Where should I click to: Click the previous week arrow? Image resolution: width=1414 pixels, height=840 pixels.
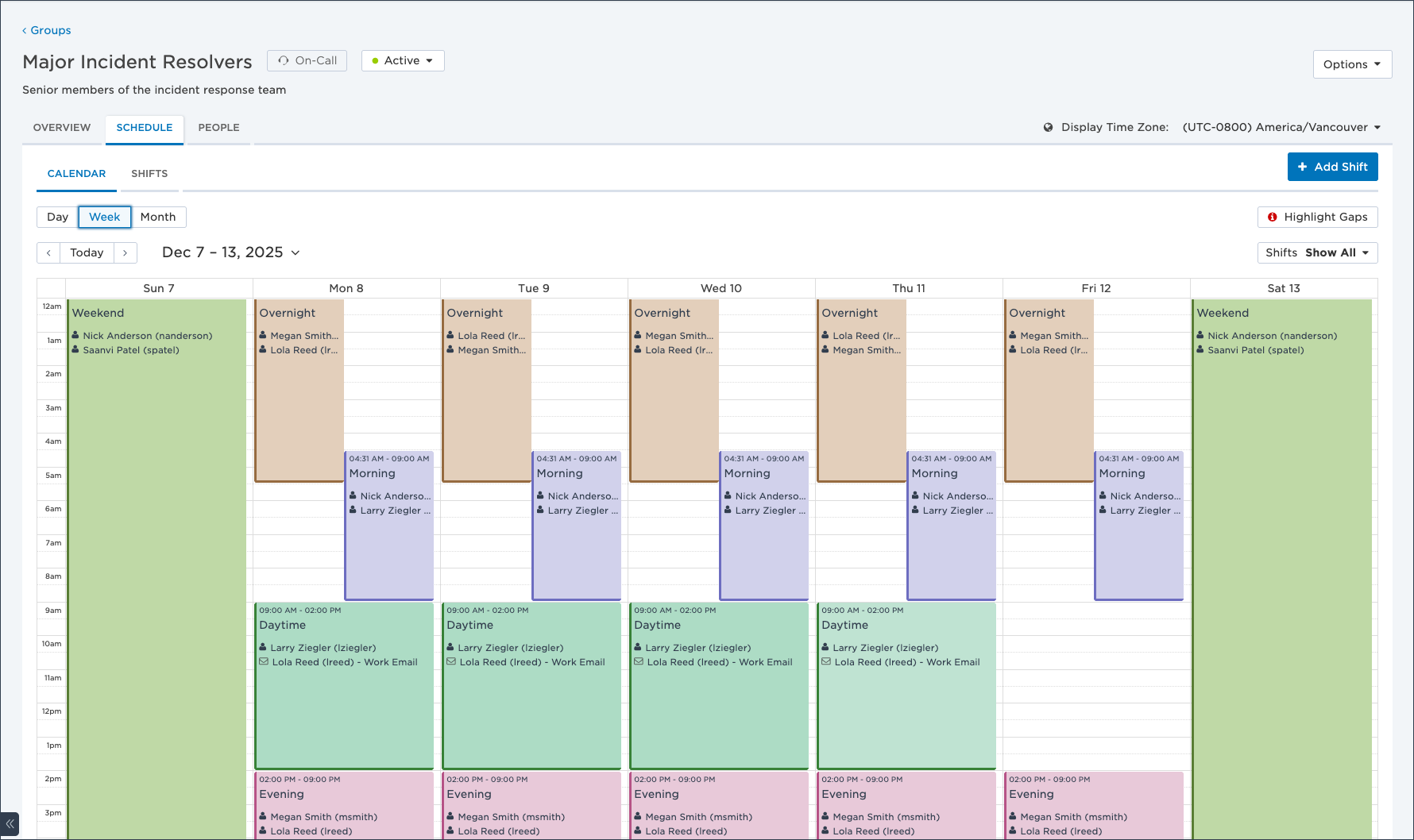48,252
